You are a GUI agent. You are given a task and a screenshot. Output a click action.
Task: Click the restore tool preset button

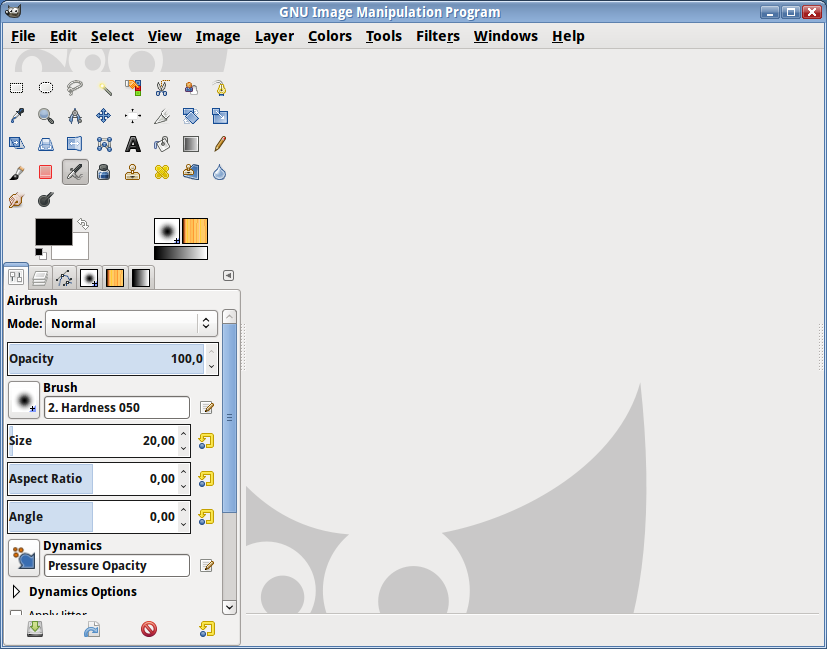[91, 629]
